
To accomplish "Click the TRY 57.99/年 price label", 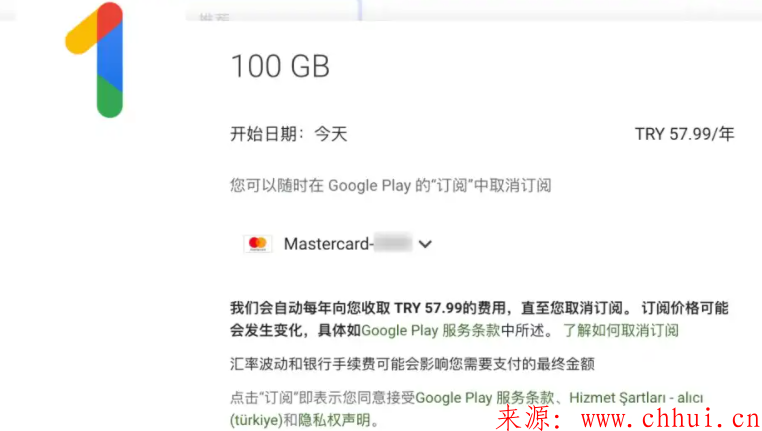I will point(684,134).
